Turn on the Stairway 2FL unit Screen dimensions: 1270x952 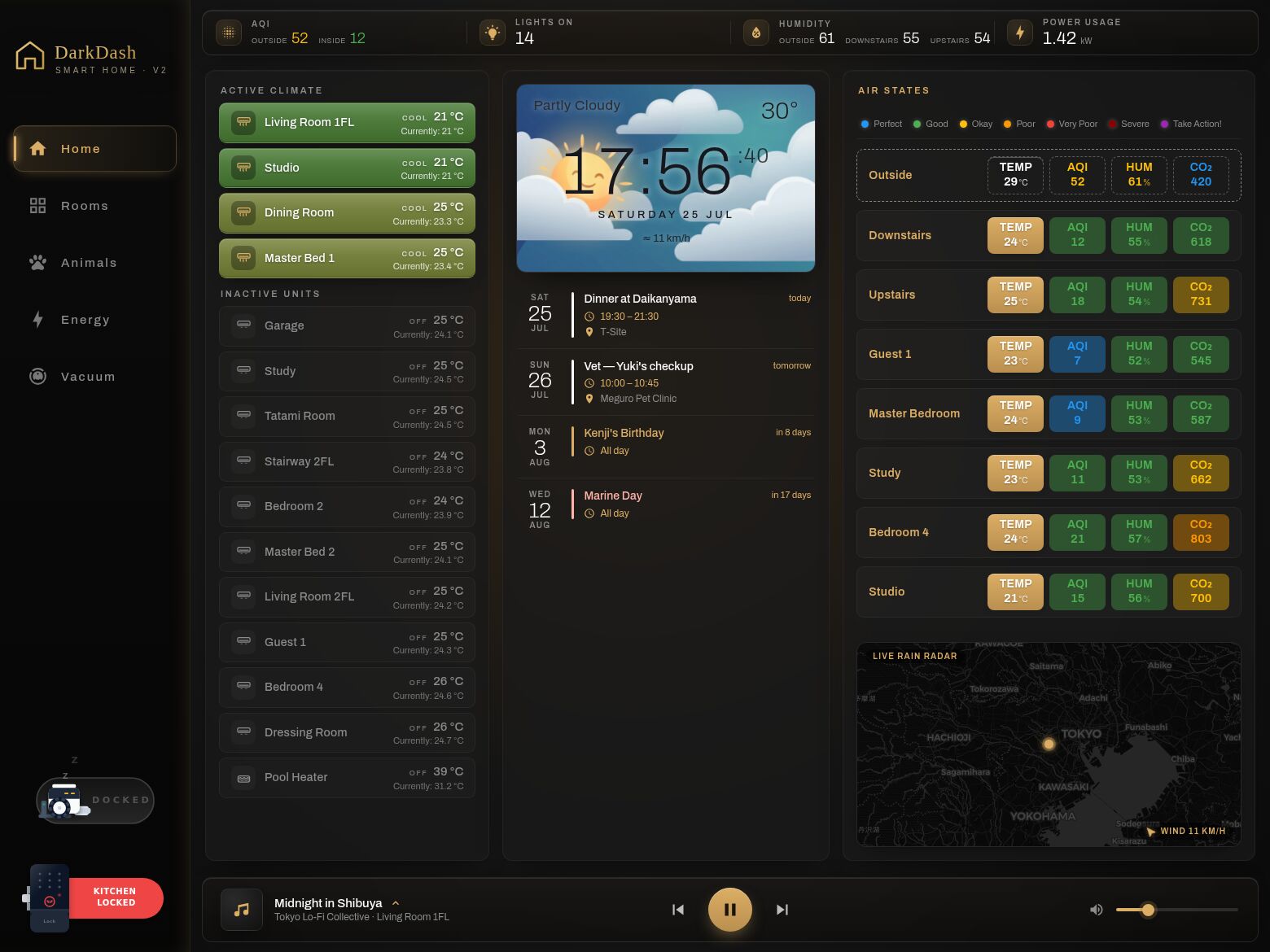coord(347,461)
